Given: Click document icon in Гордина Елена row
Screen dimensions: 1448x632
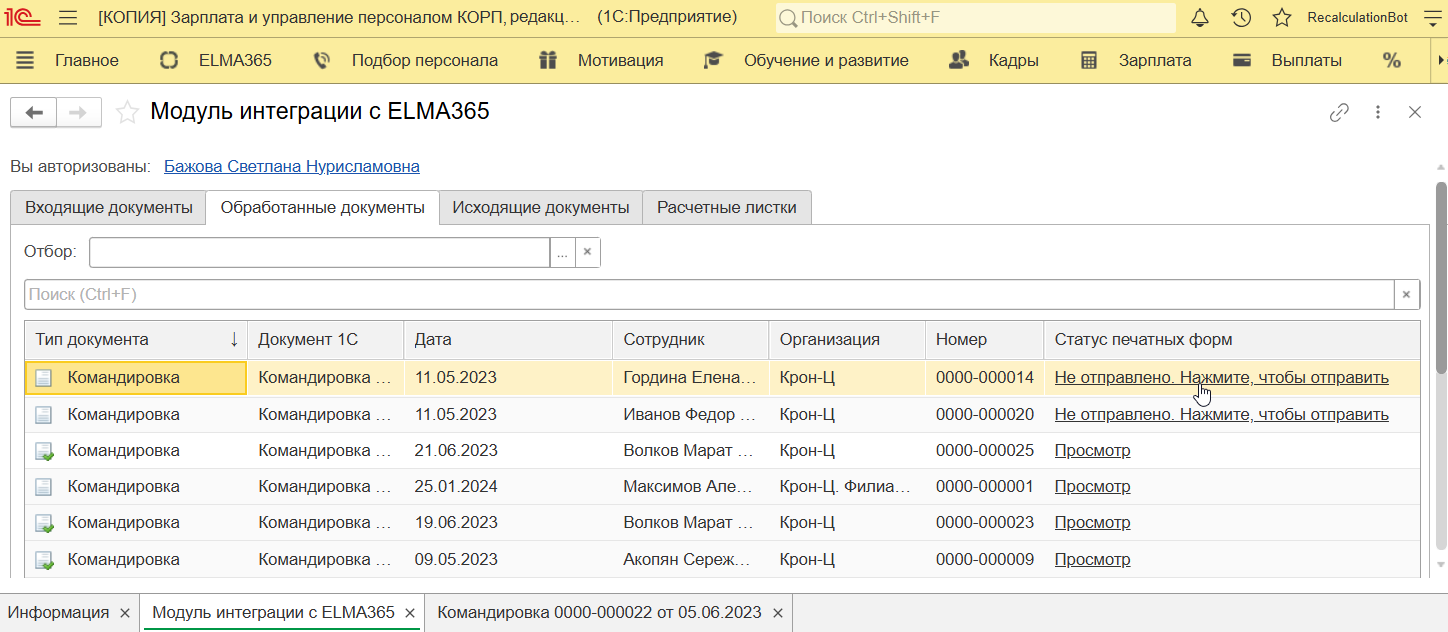Looking at the screenshot, I should [43, 378].
